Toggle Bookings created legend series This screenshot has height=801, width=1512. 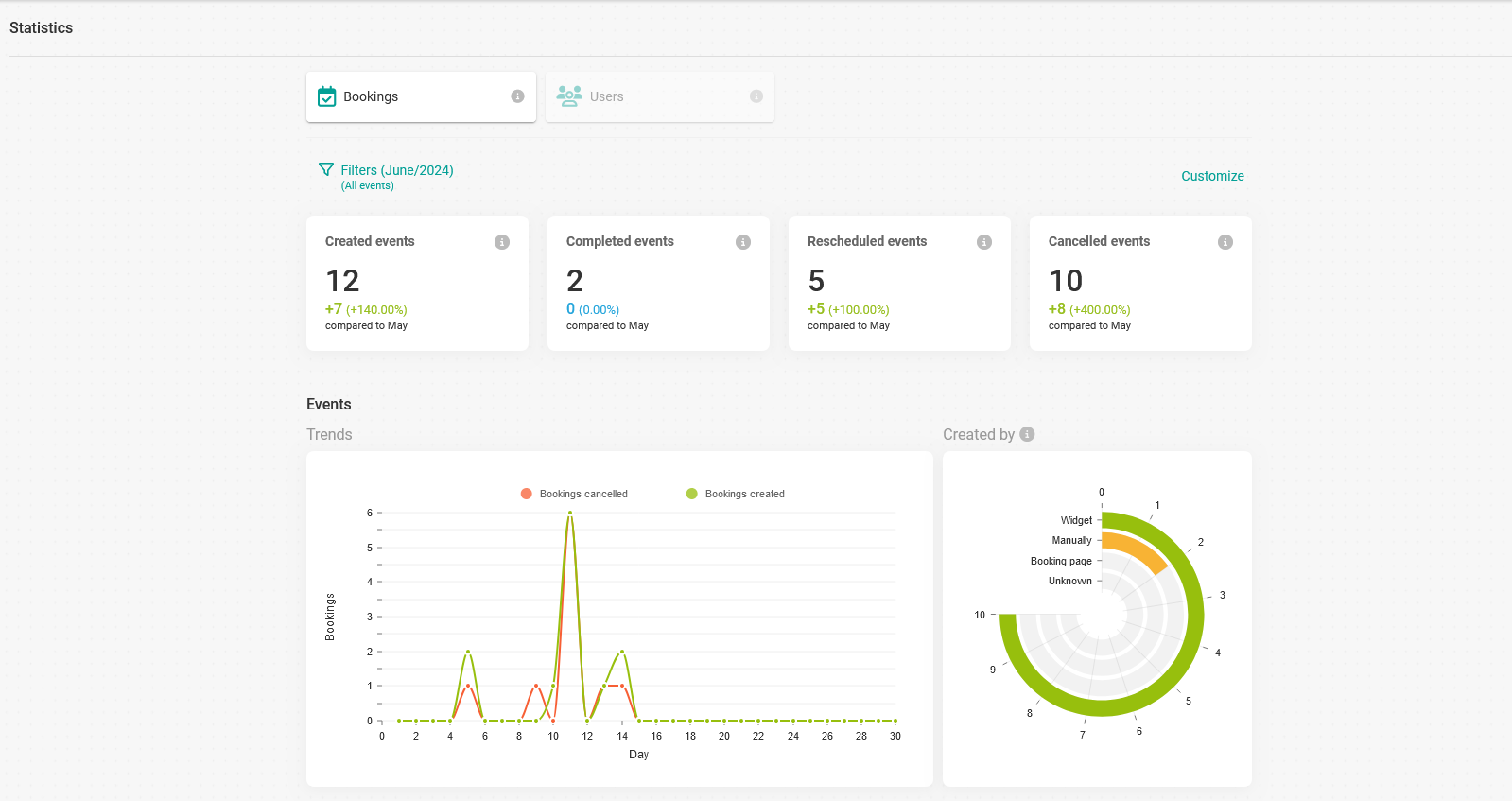[736, 494]
